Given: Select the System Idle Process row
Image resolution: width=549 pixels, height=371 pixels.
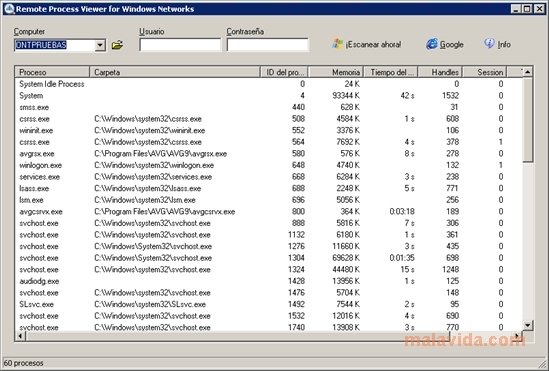Looking at the screenshot, I should [x=269, y=84].
